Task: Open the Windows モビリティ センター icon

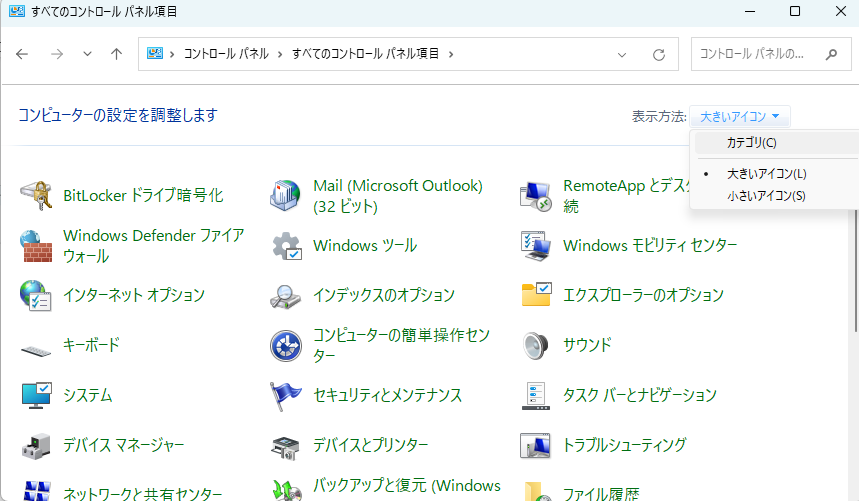Action: (535, 246)
